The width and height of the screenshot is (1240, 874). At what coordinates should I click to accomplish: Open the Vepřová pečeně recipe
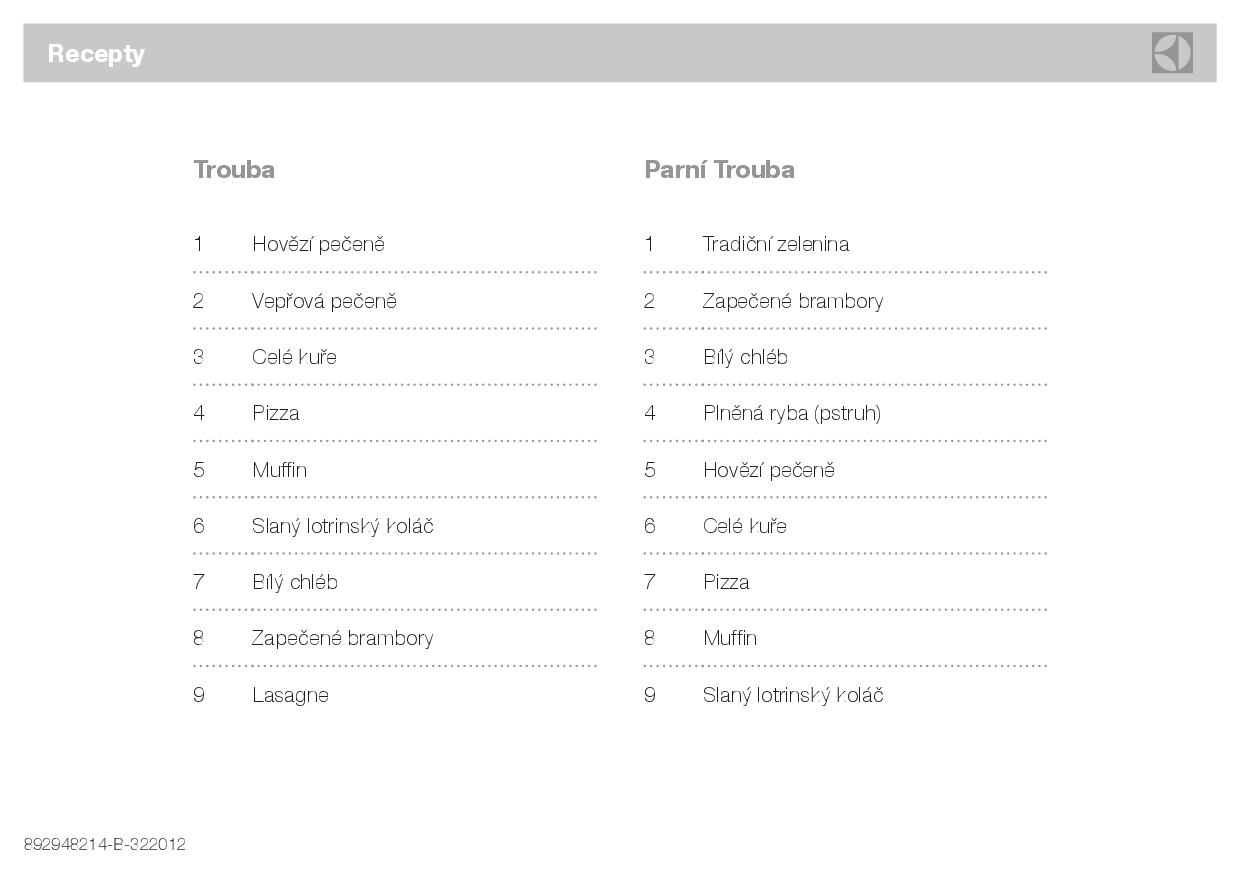tap(324, 301)
